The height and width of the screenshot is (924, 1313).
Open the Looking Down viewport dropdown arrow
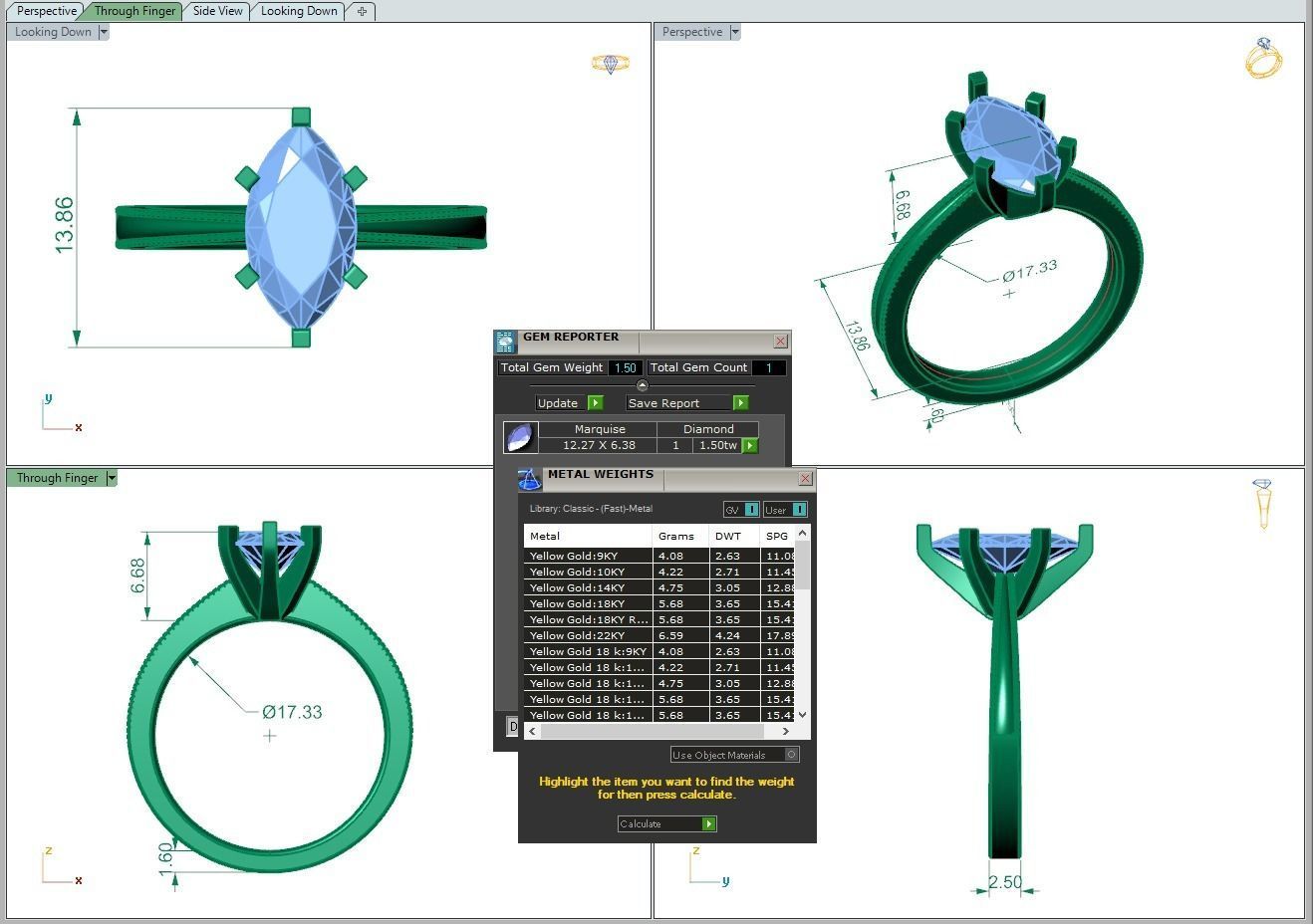tap(104, 32)
